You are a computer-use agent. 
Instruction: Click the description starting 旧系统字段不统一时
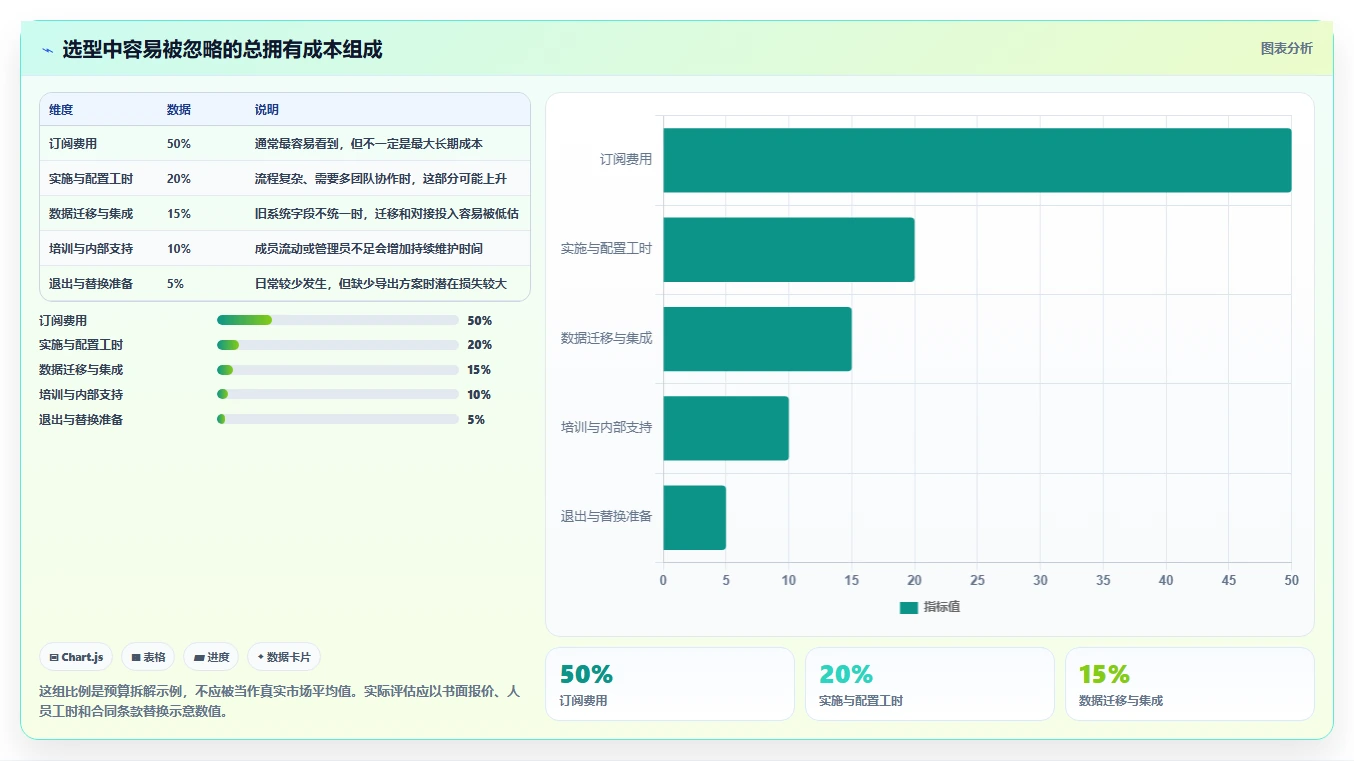387,214
